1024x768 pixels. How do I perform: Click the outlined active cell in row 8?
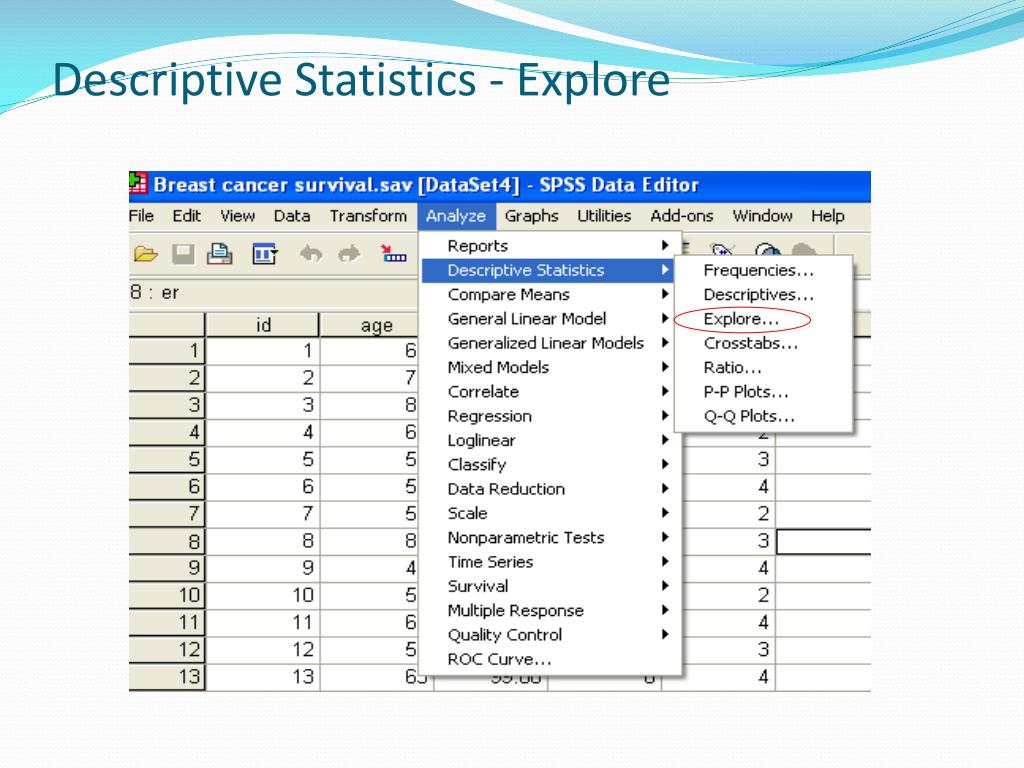[824, 541]
